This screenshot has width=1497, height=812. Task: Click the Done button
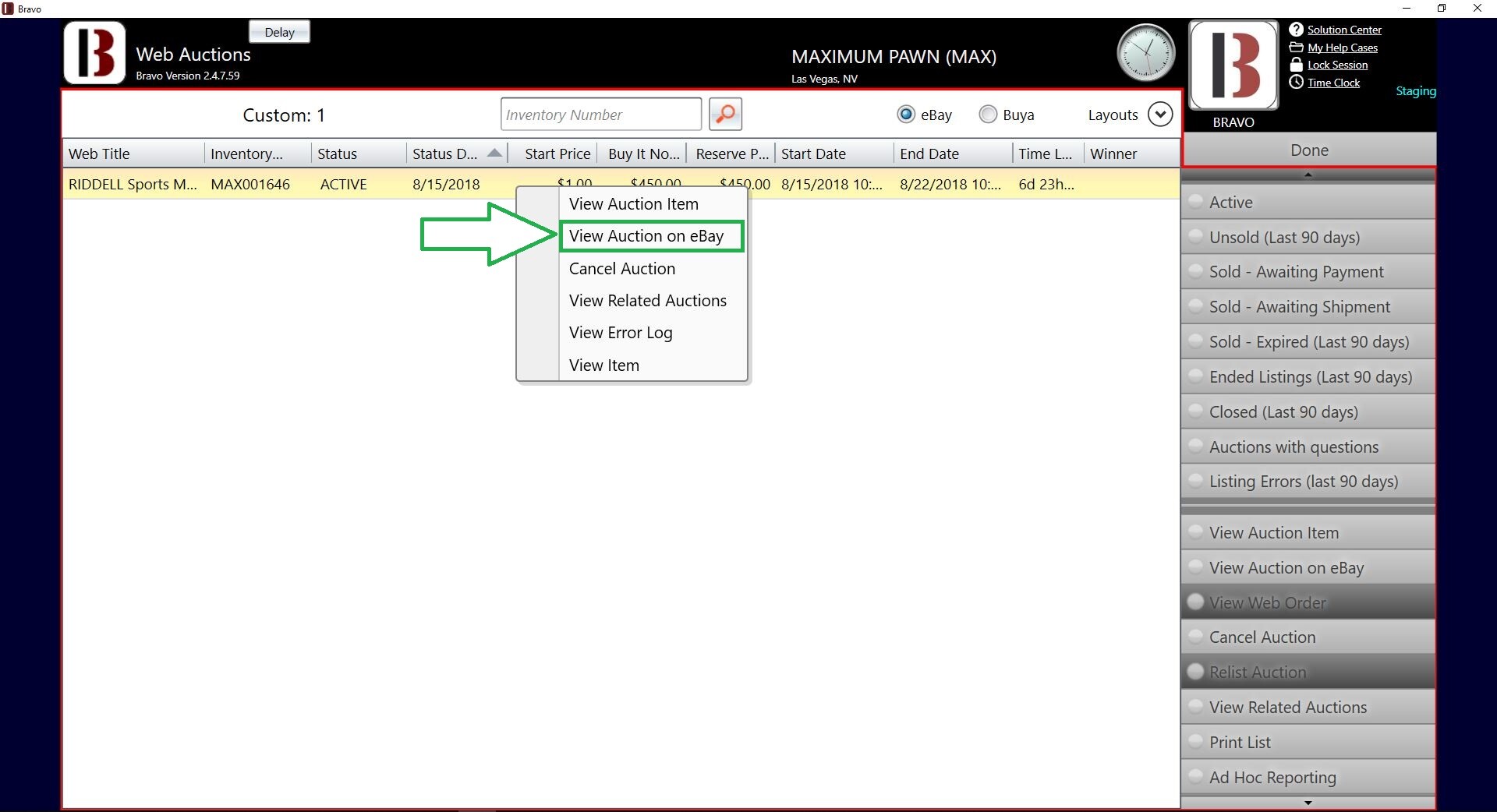(1309, 150)
